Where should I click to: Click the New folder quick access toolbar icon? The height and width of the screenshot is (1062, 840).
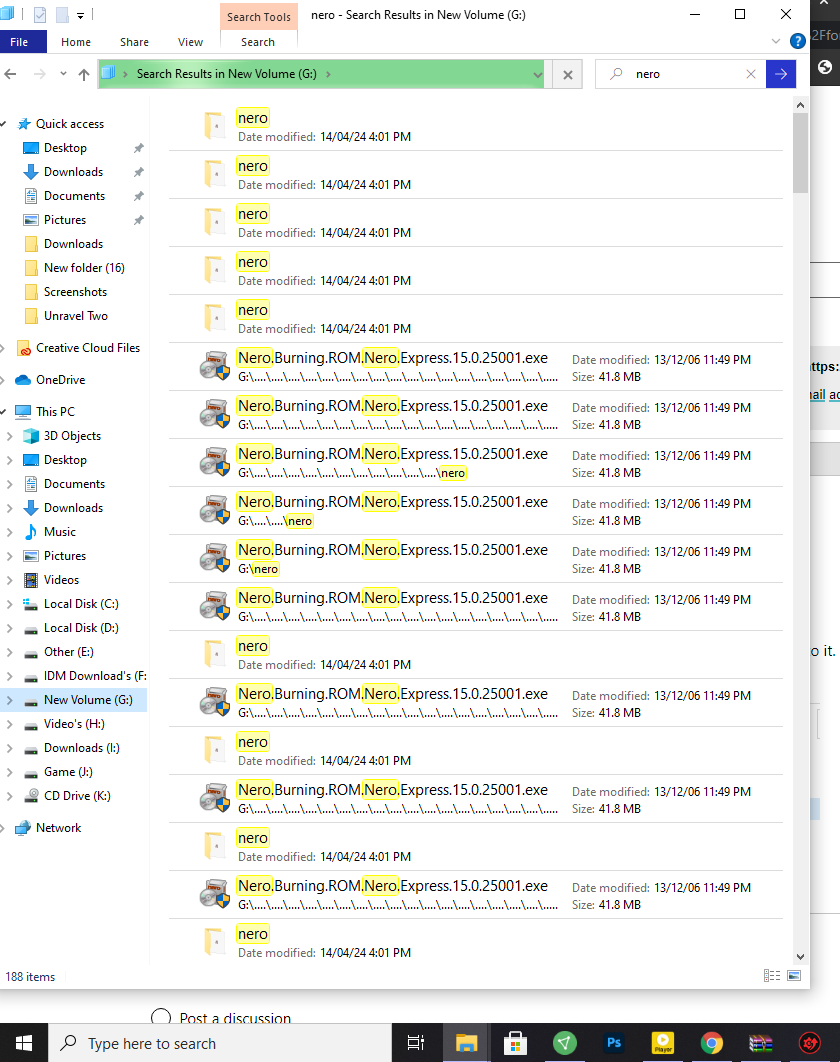[62, 14]
